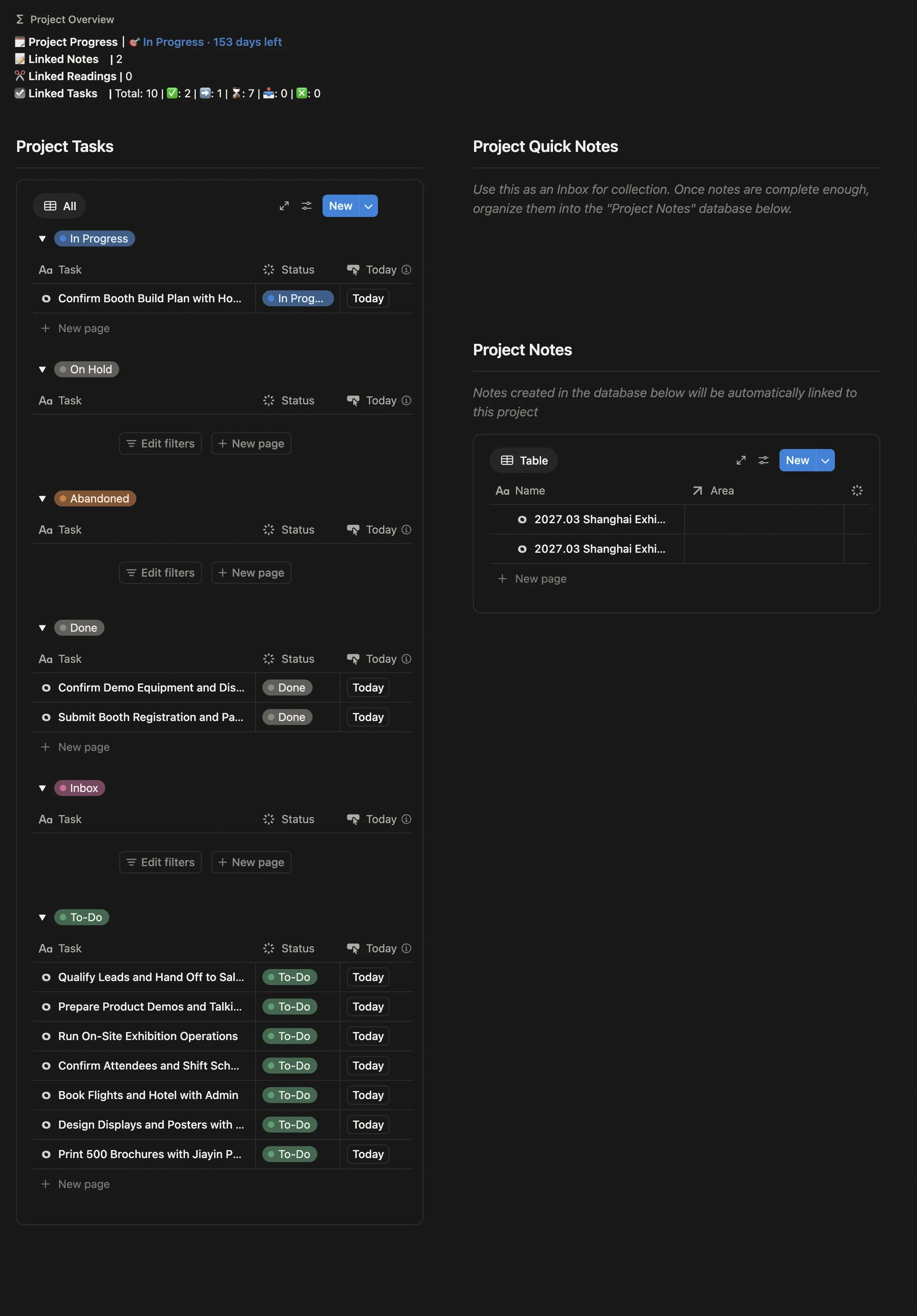The height and width of the screenshot is (1316, 917).
Task: Click the status column icon in Project Notes
Action: coord(857,491)
